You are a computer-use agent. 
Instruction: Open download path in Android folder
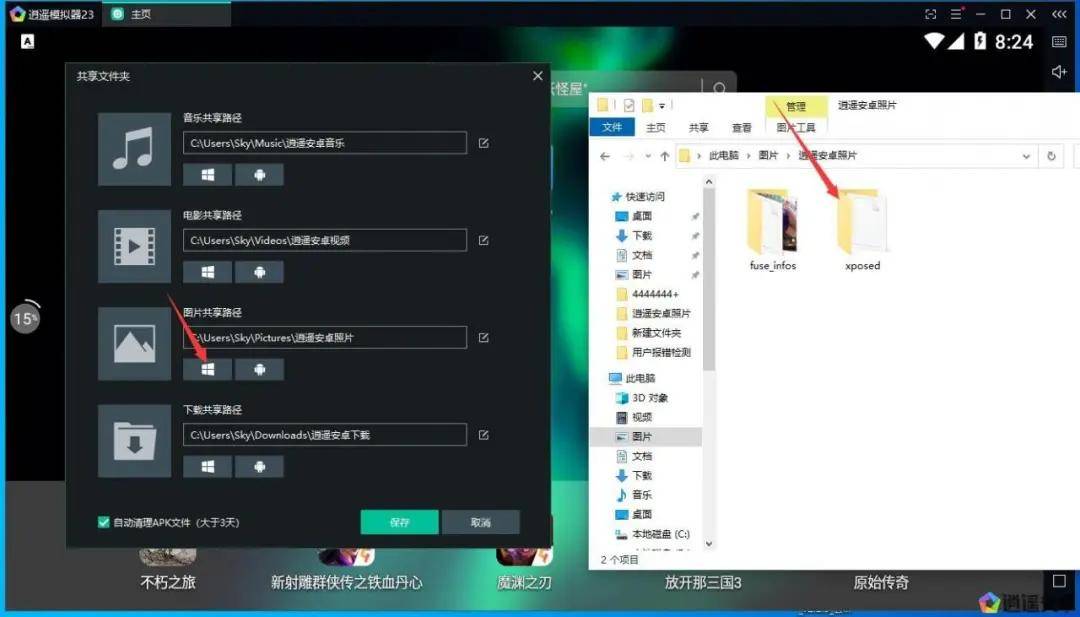[259, 466]
